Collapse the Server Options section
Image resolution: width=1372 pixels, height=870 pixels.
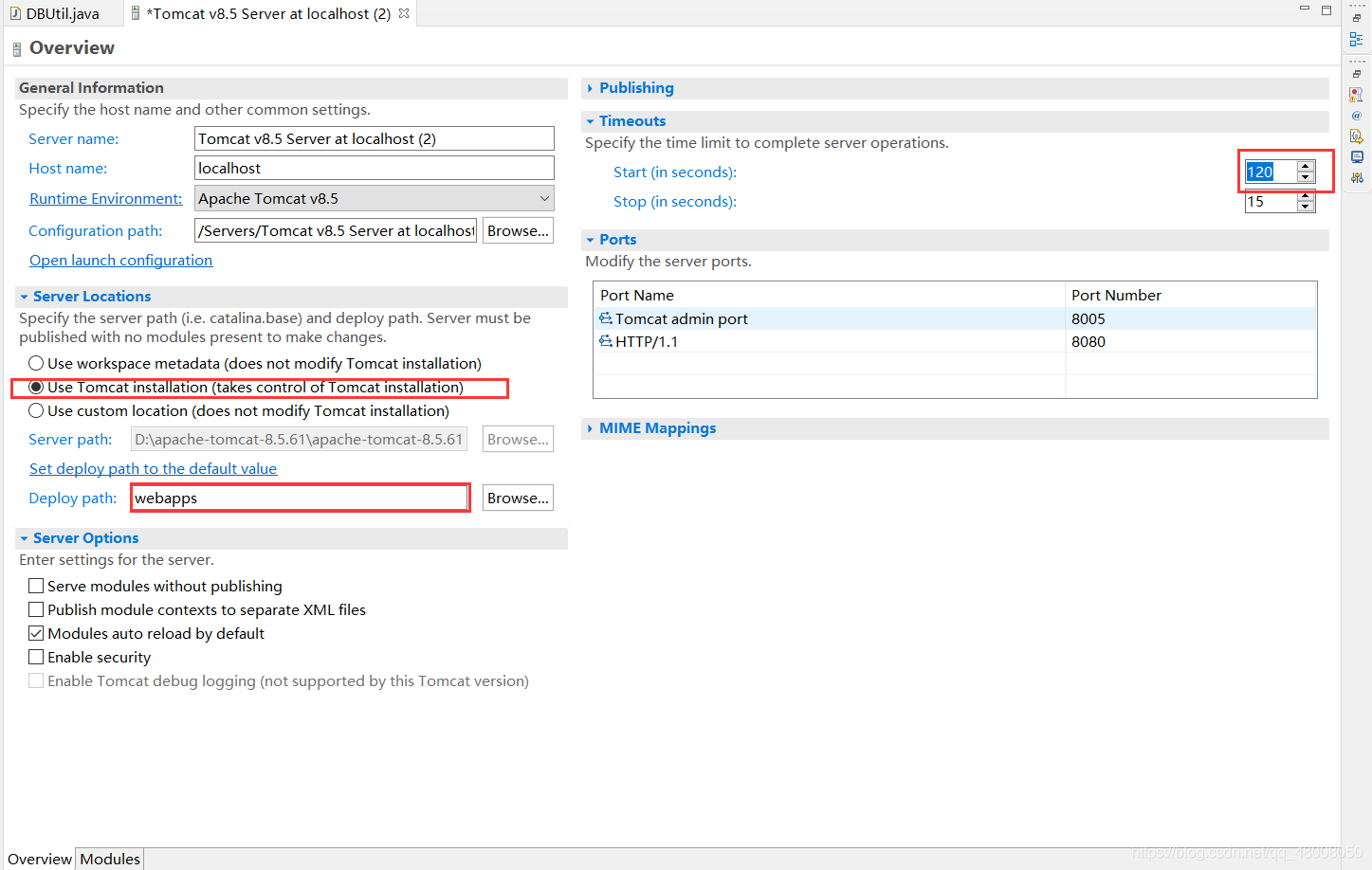(x=24, y=538)
